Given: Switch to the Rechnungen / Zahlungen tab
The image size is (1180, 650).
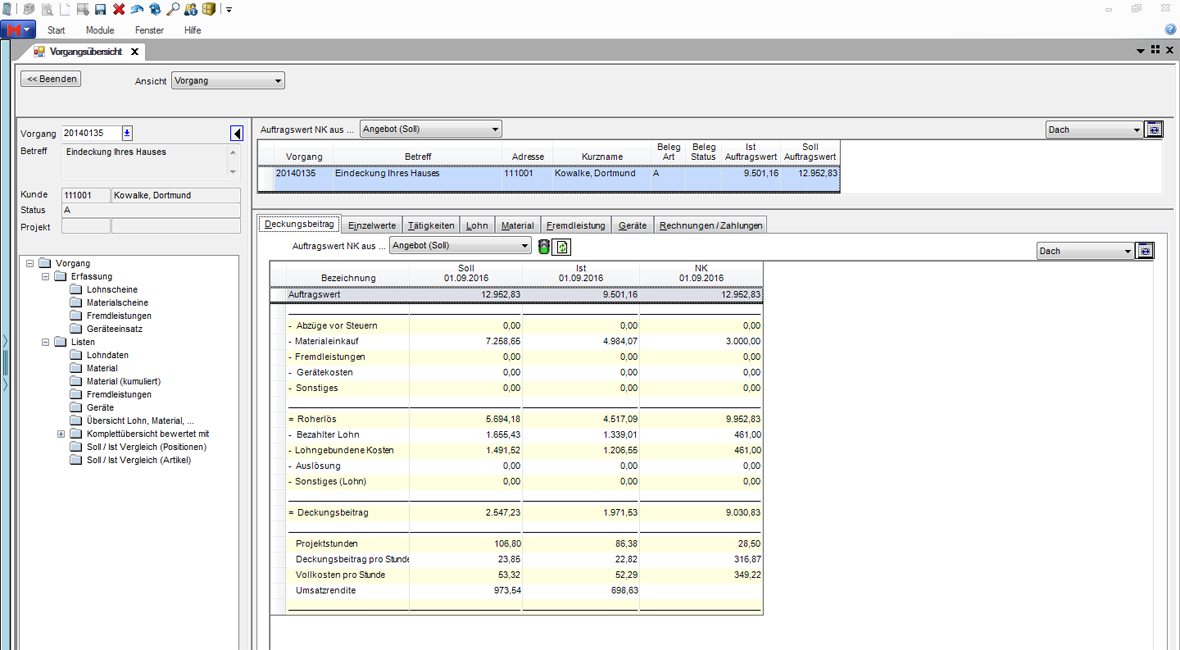Looking at the screenshot, I should tap(711, 225).
